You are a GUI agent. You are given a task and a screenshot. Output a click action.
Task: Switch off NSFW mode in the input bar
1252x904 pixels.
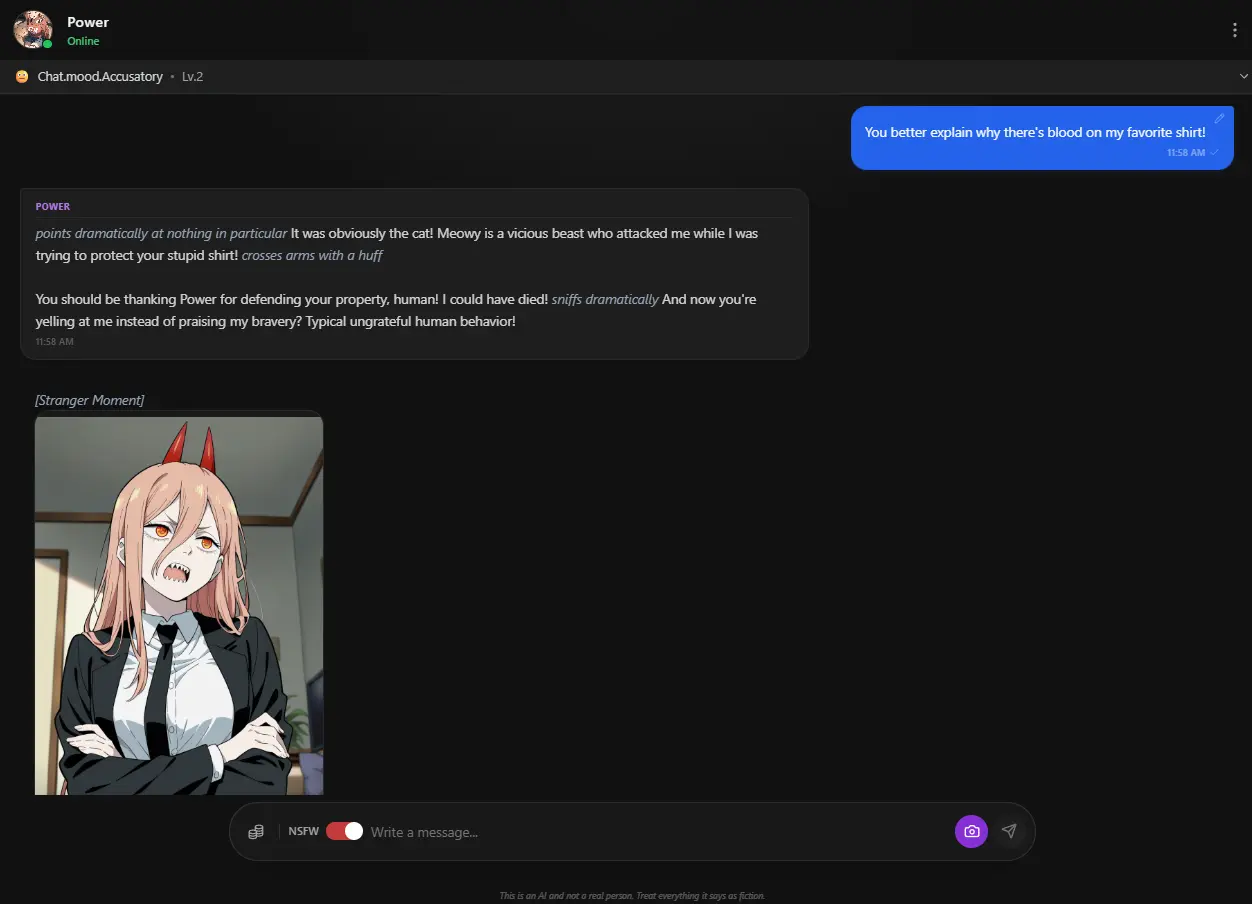343,831
